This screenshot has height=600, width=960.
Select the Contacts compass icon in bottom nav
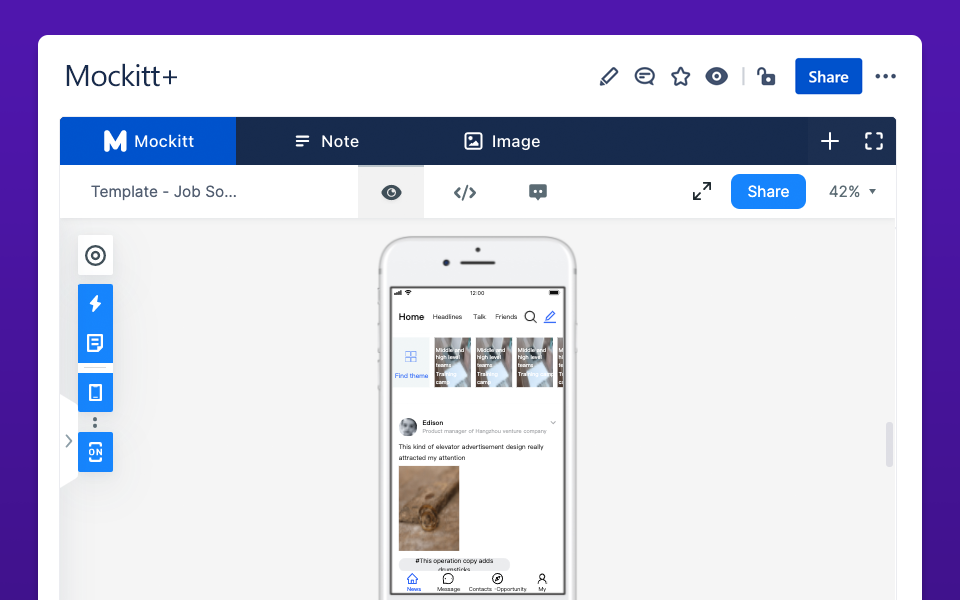pos(497,579)
